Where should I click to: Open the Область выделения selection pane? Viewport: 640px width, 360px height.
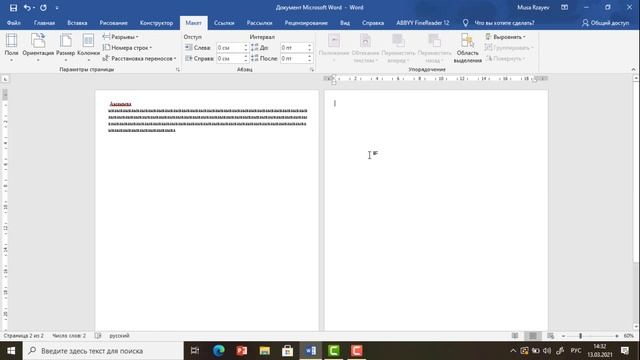click(x=467, y=48)
